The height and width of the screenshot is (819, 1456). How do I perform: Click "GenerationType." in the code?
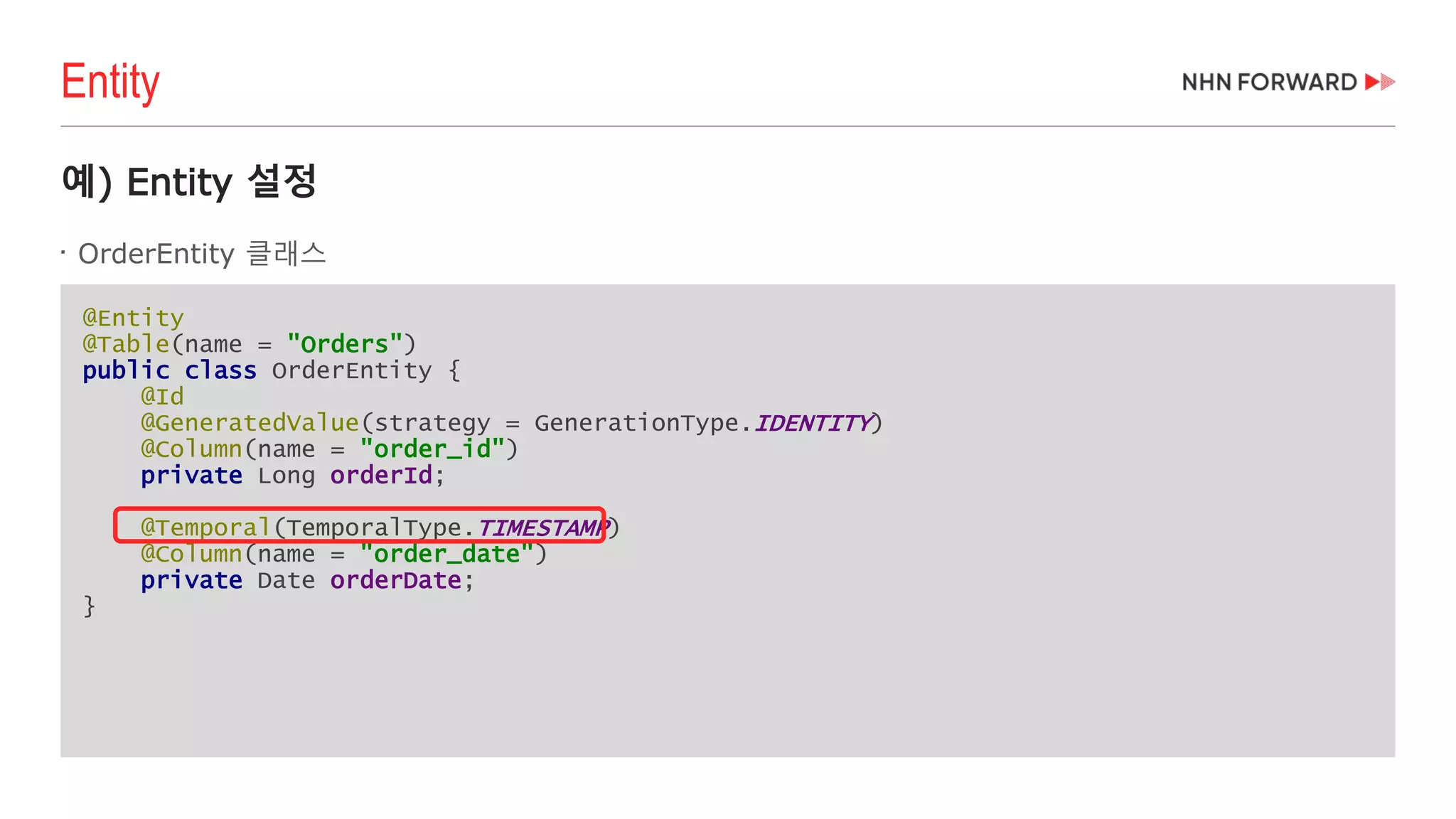pos(643,423)
